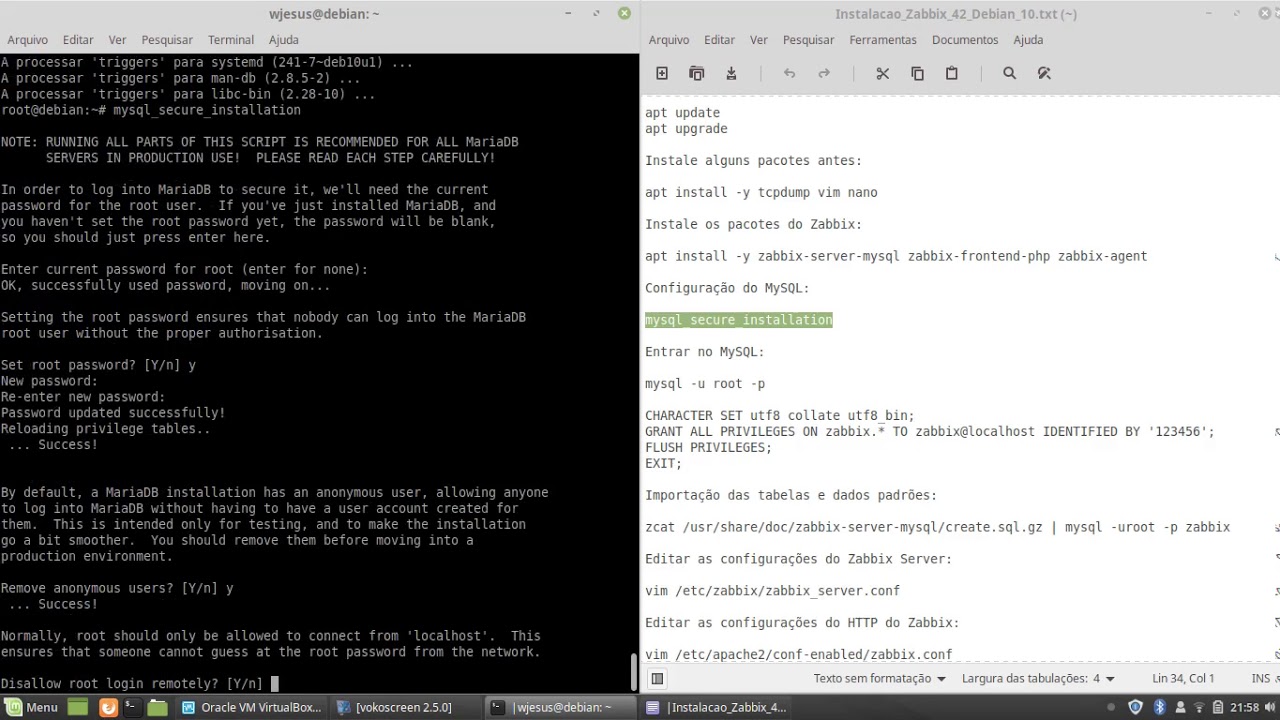The width and height of the screenshot is (1280, 720).
Task: Click the highlighted 'mysql_secure_installation' line in editor
Action: click(738, 320)
